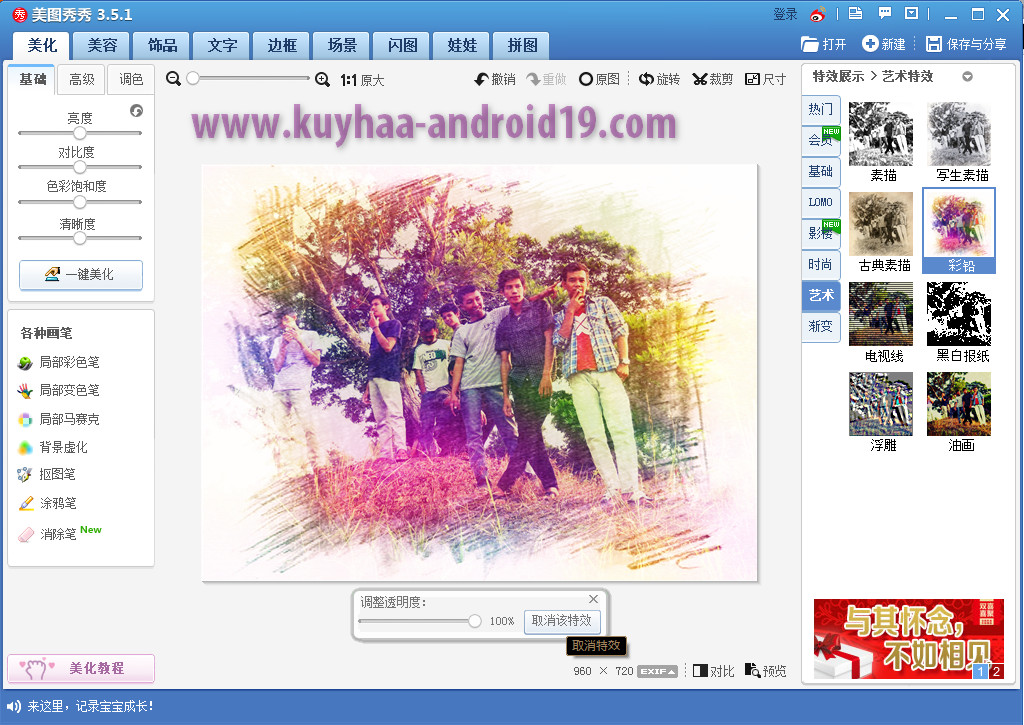Screen dimensions: 1024x725
Task: Click the feedback chat bubble icon
Action: pos(885,13)
